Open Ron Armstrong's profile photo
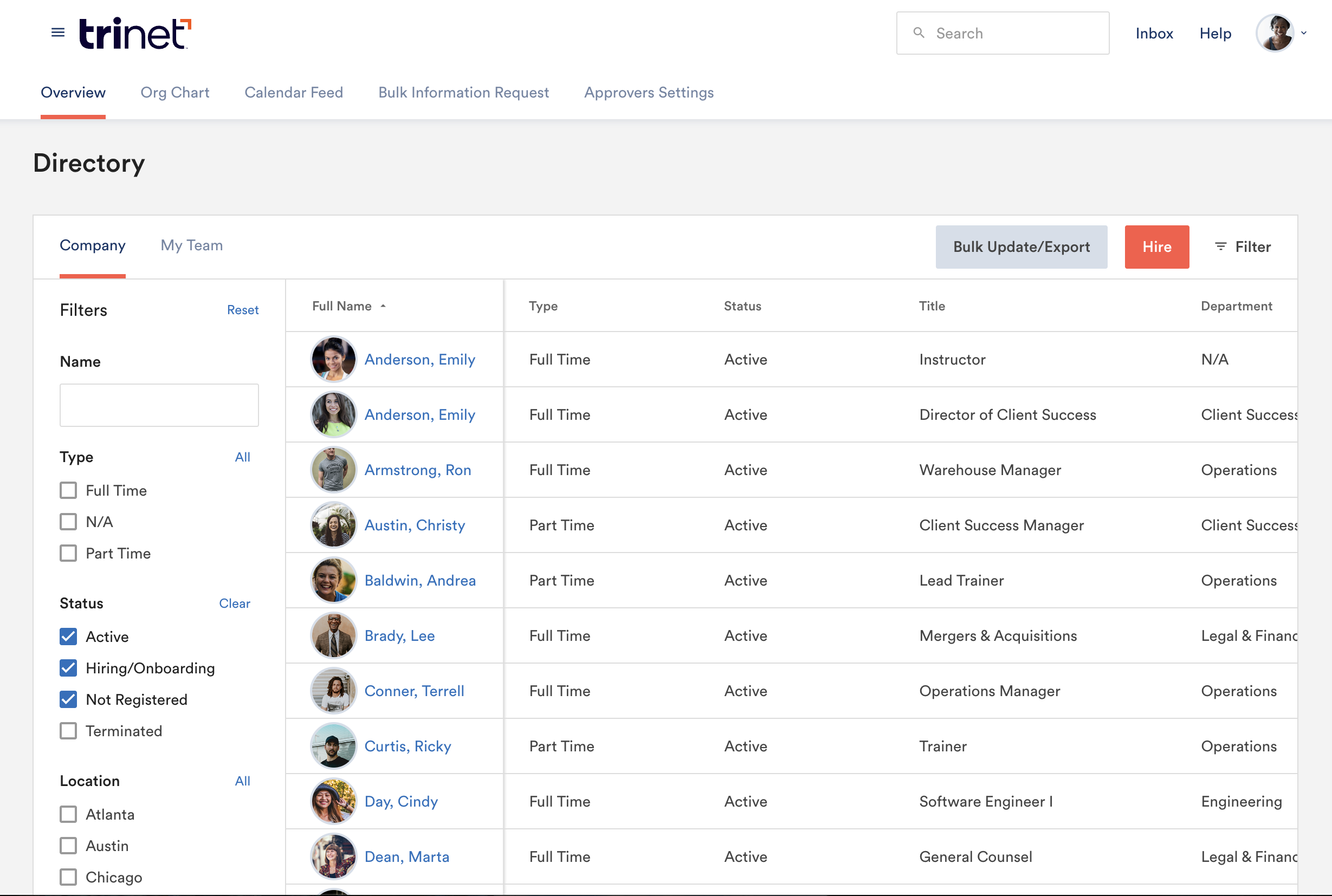This screenshot has height=896, width=1332. click(x=333, y=470)
